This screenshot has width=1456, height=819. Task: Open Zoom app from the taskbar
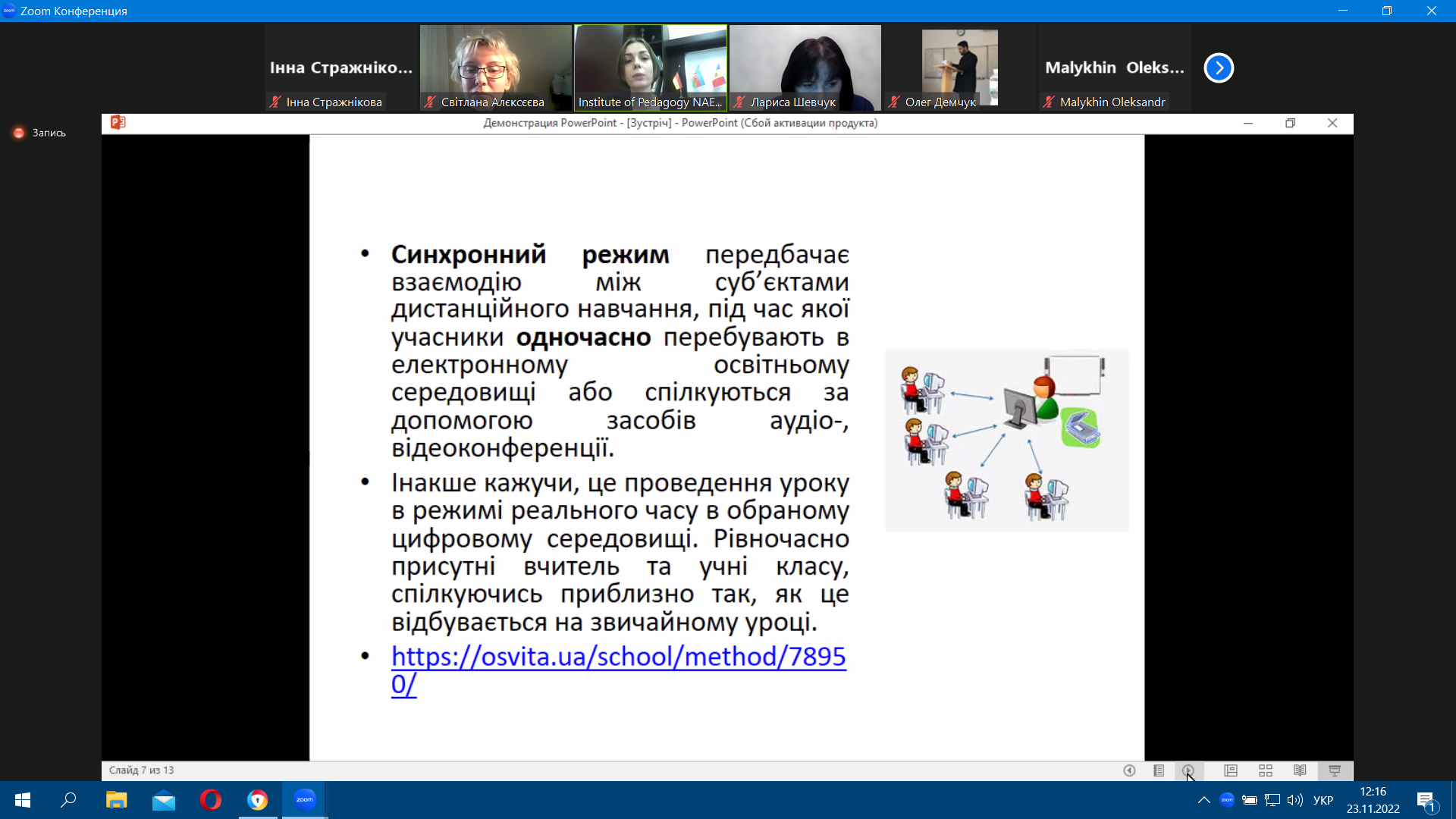(x=305, y=800)
